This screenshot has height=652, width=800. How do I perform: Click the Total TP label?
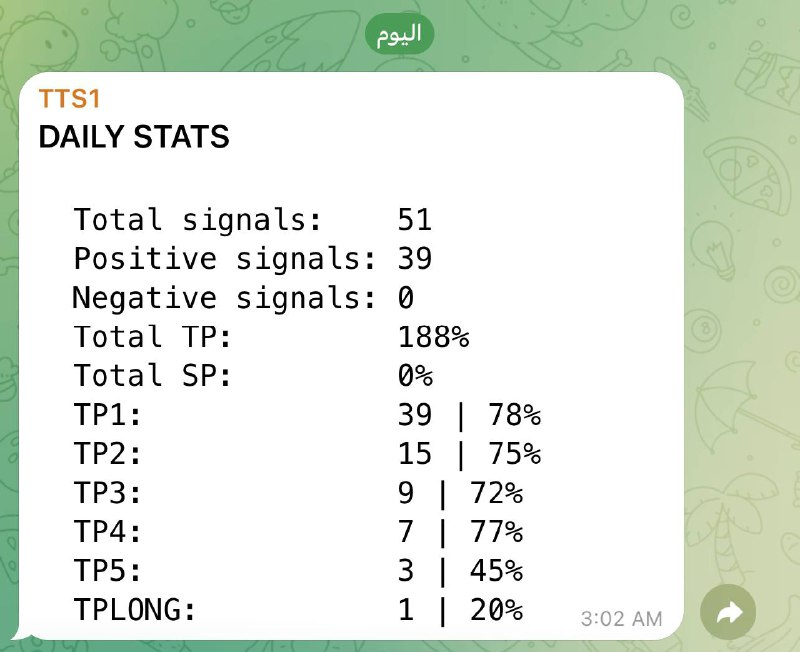(152, 337)
